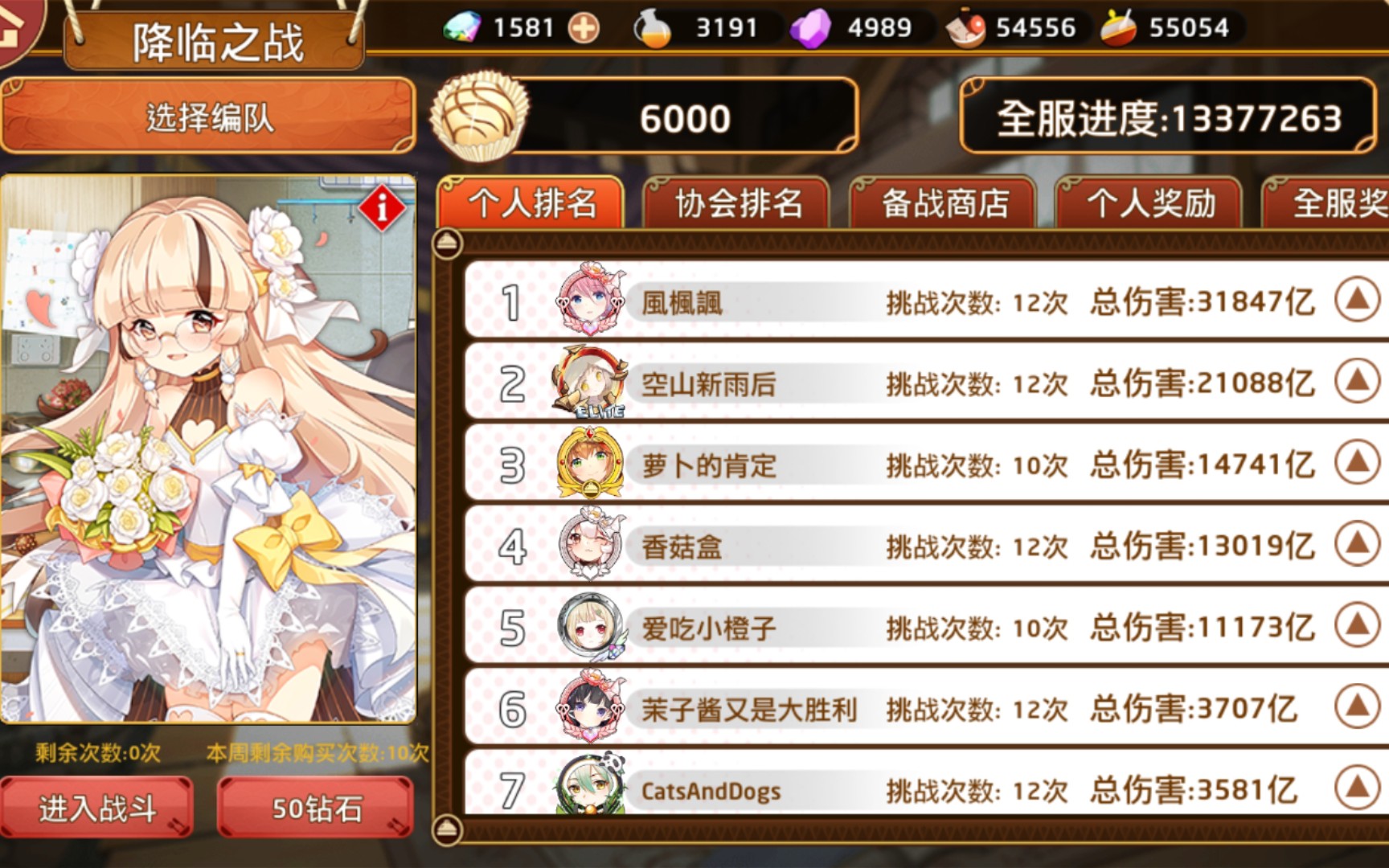Click the 选择编队 button
The image size is (1389, 868).
[x=208, y=117]
